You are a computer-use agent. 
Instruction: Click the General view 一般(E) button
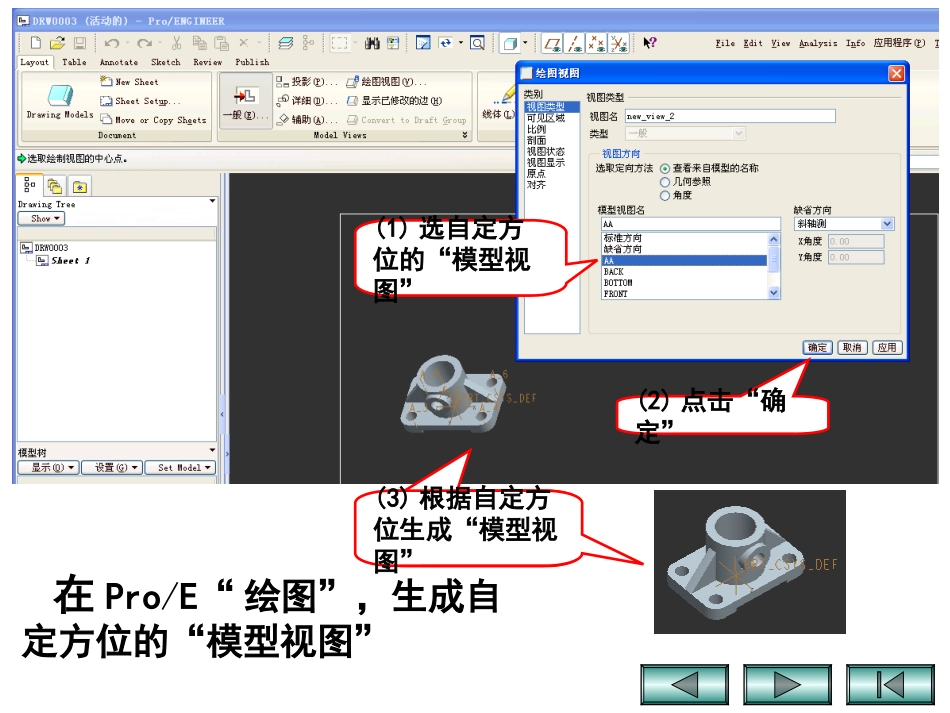245,102
